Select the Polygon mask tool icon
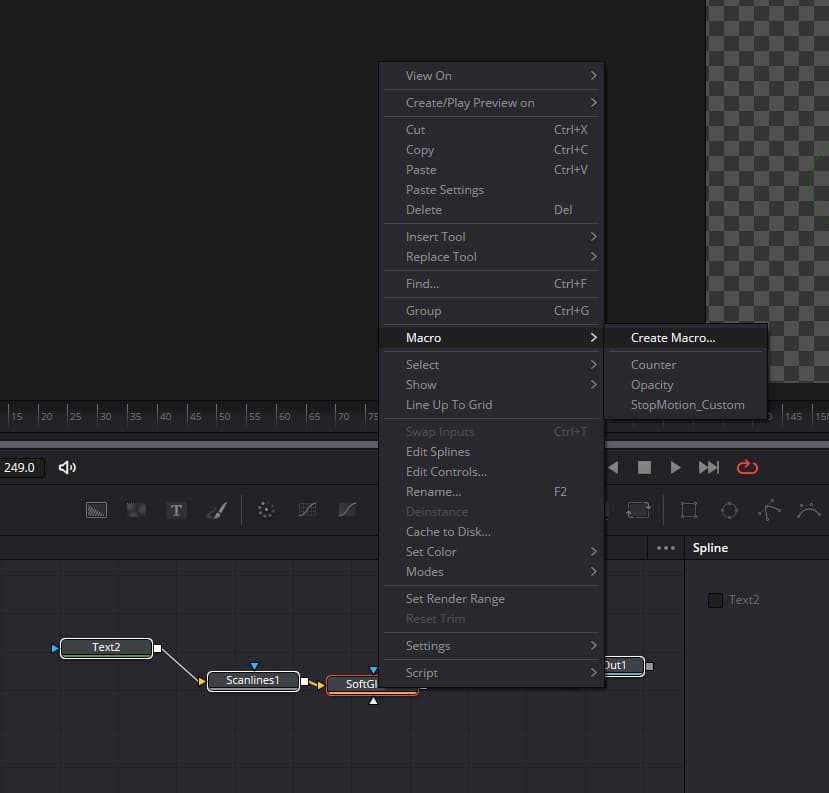The width and height of the screenshot is (829, 793). (769, 510)
